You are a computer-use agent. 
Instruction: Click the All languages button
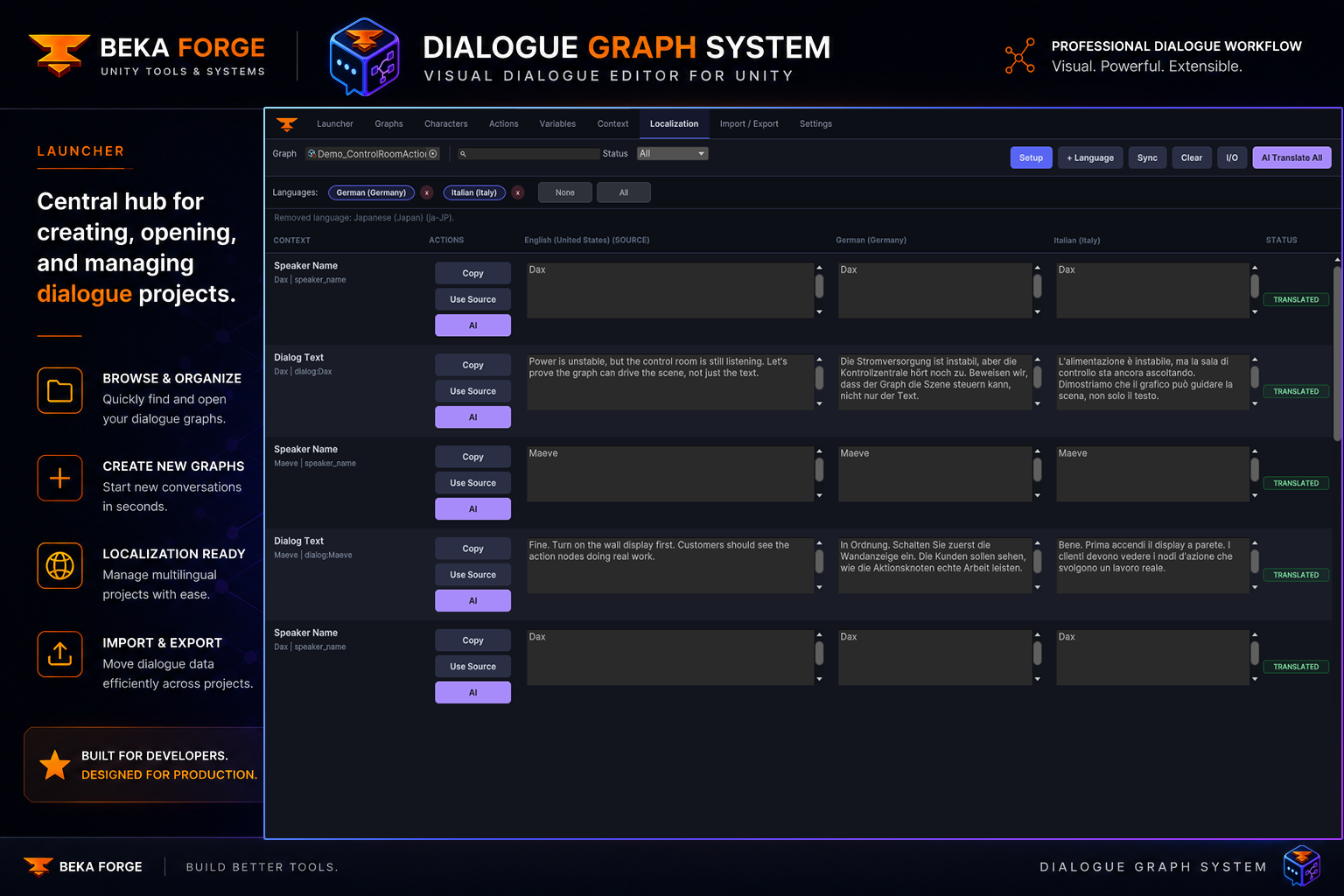pos(624,192)
